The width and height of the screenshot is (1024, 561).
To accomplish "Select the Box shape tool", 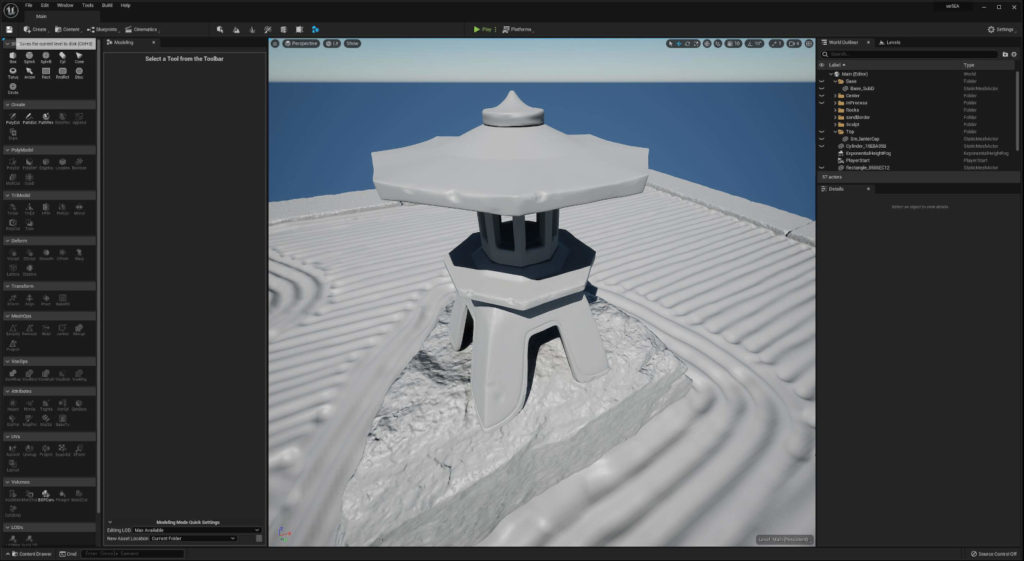I will (12, 57).
